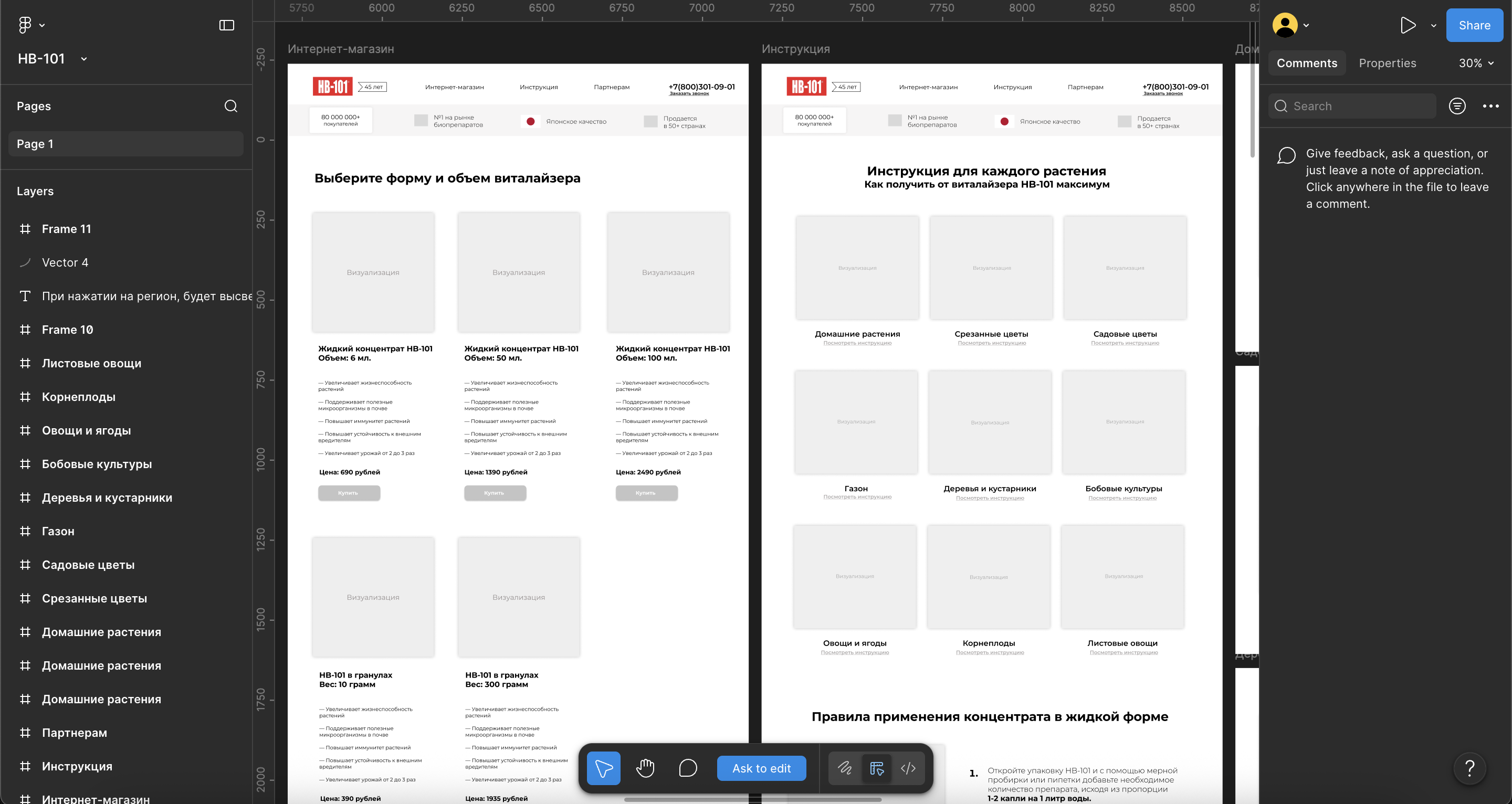Click the Layers section heading
Image resolution: width=1512 pixels, height=804 pixels.
tap(35, 192)
